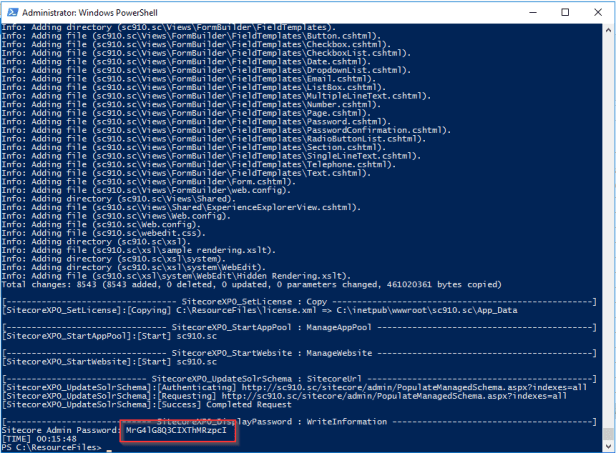Click the license.xml copying line

[260, 310]
